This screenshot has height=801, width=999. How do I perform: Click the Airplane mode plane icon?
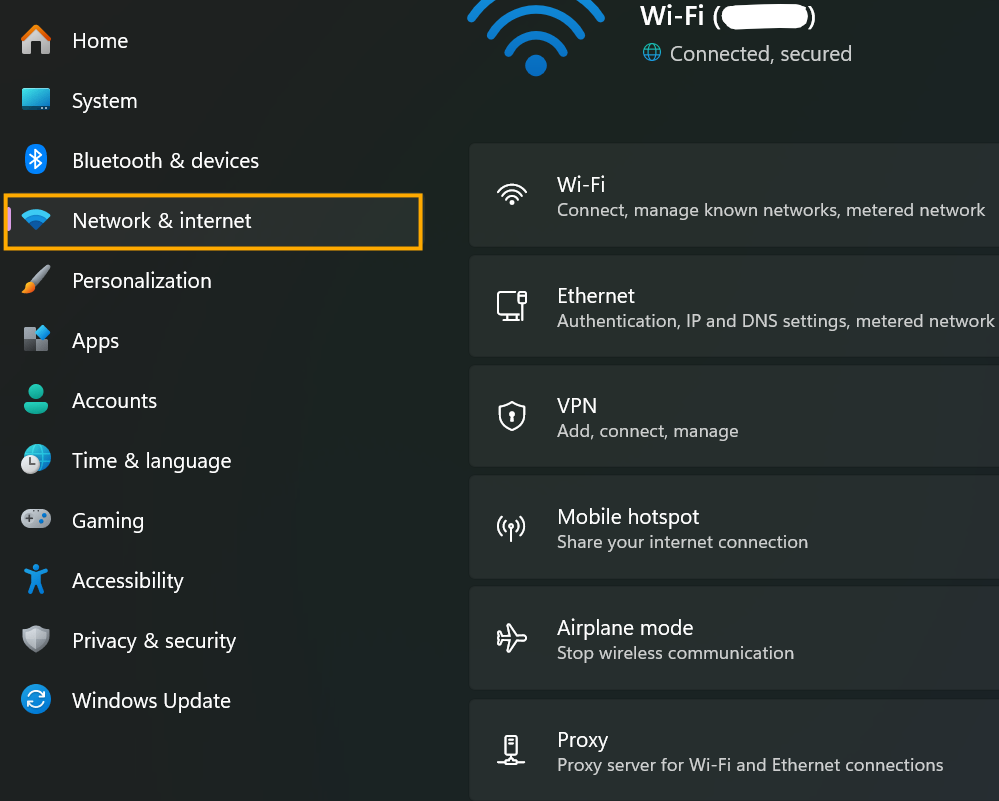point(512,638)
